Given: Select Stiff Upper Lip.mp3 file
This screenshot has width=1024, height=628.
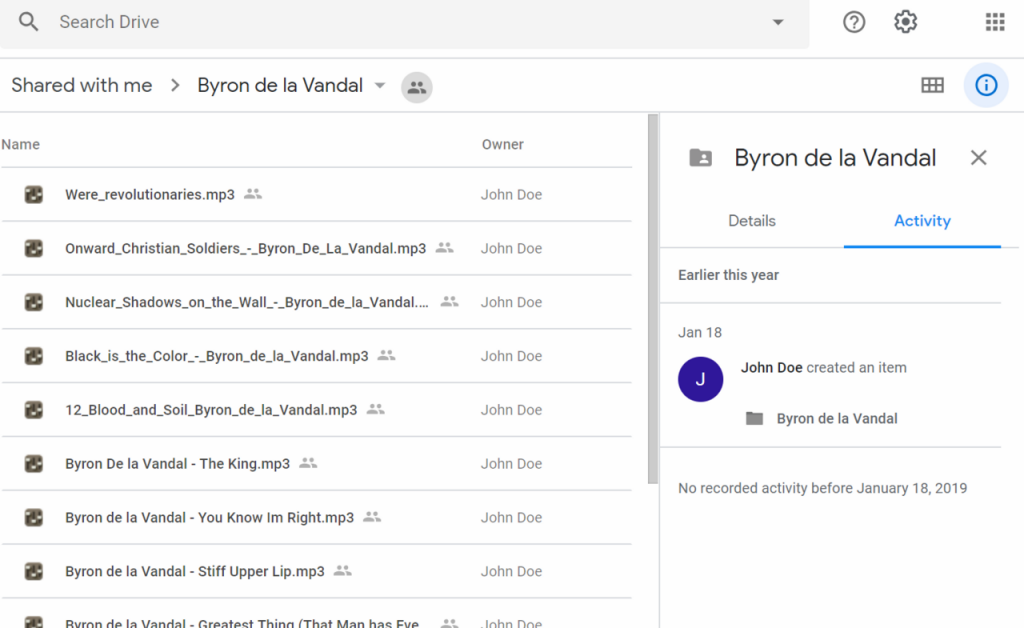Looking at the screenshot, I should click(x=195, y=571).
